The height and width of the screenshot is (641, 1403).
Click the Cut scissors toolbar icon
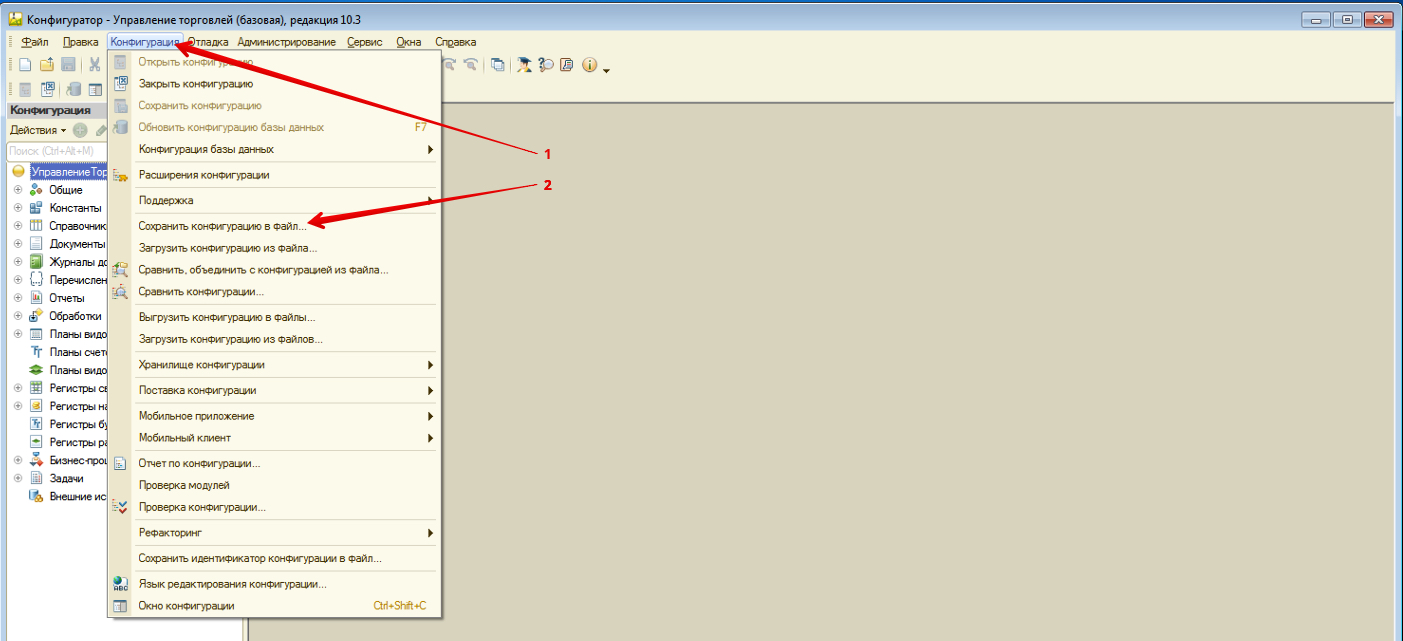(94, 65)
